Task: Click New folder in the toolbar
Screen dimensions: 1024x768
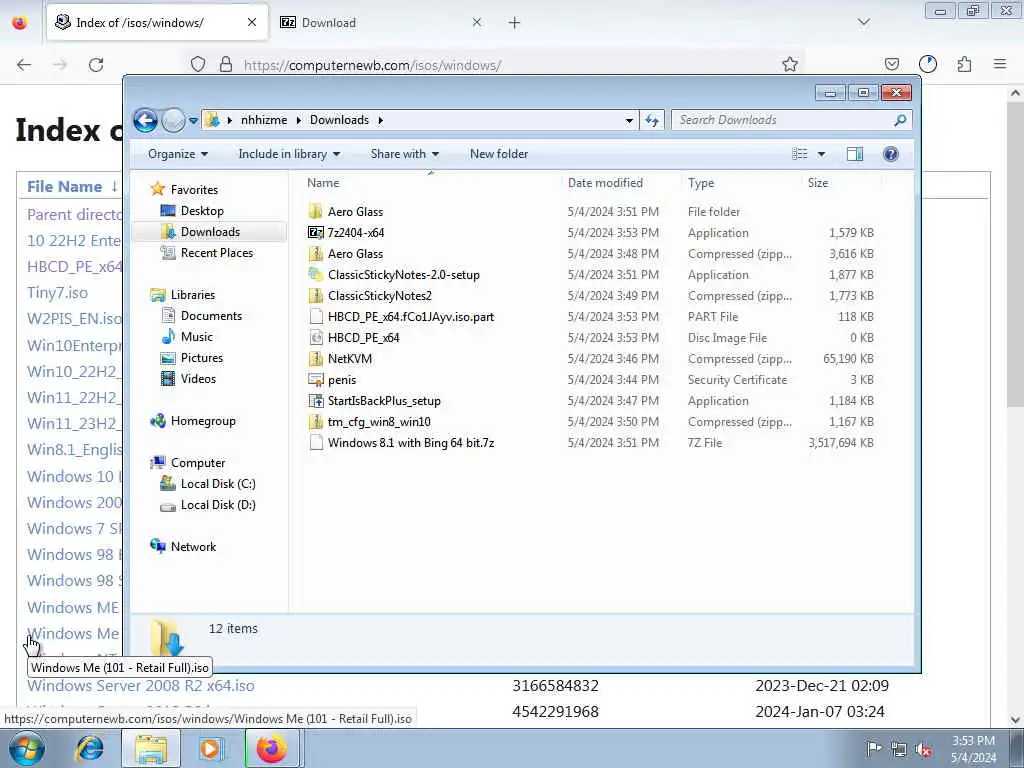Action: [x=499, y=154]
